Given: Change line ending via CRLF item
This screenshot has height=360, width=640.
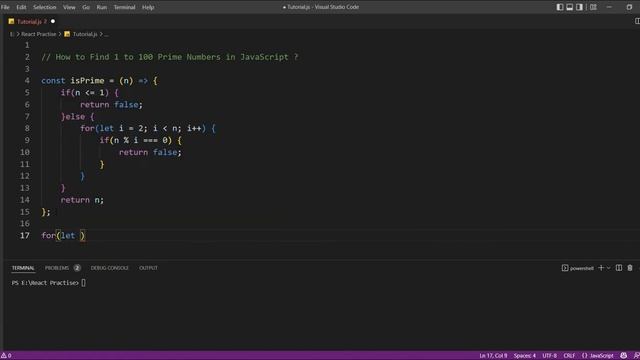Looking at the screenshot, I should [x=569, y=356].
